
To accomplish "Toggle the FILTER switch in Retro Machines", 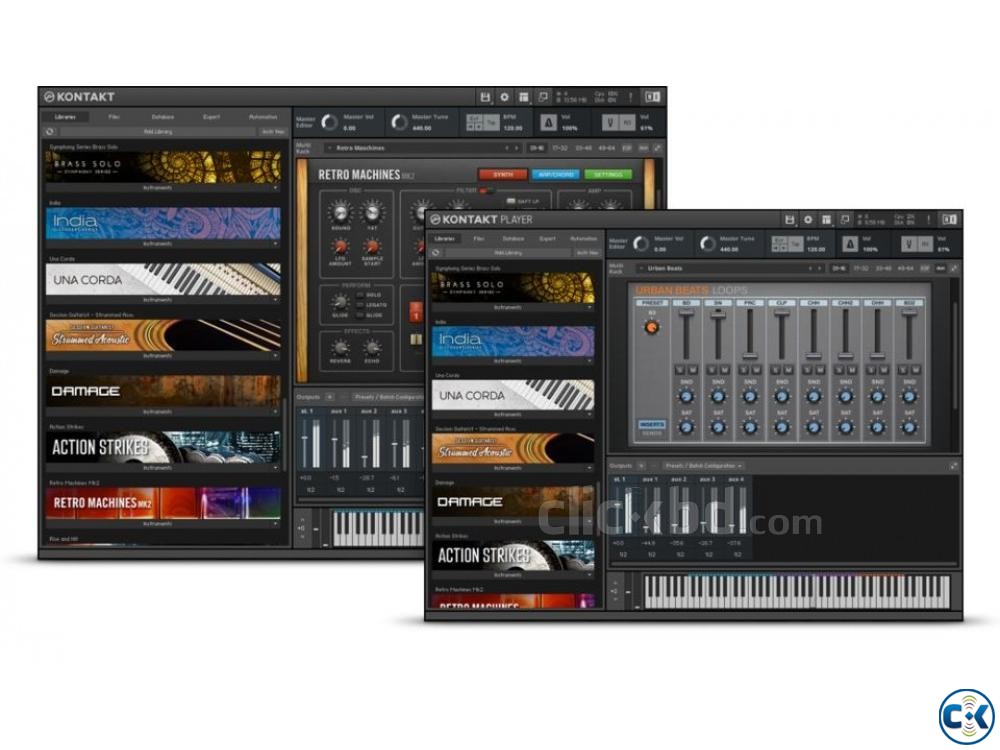I will click(485, 191).
